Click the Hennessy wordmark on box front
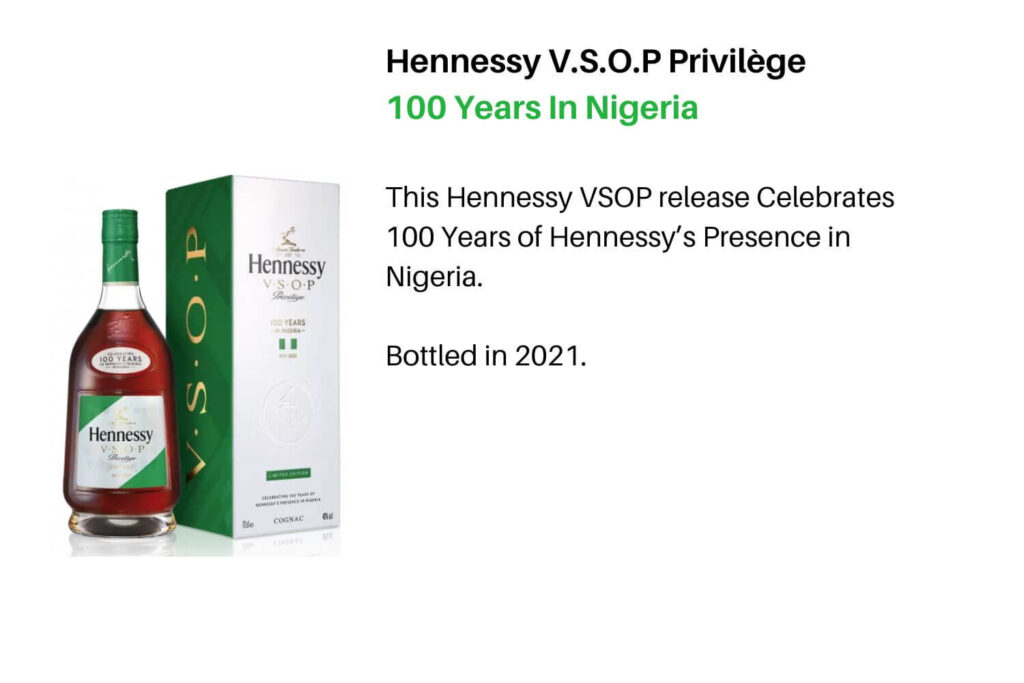Screen dimensions: 1024x683 coord(286,264)
